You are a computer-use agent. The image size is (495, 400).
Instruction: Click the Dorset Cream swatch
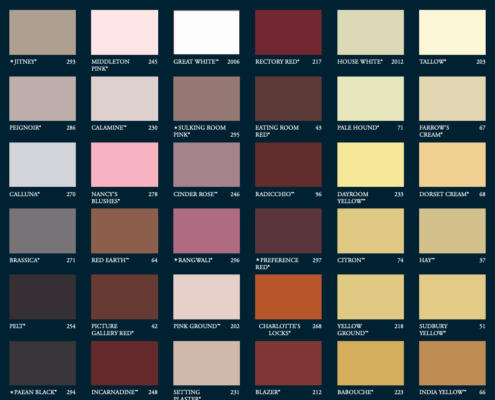(452, 165)
